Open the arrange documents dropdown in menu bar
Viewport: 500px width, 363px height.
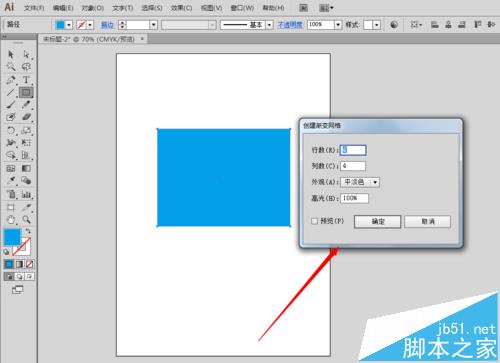pos(326,8)
